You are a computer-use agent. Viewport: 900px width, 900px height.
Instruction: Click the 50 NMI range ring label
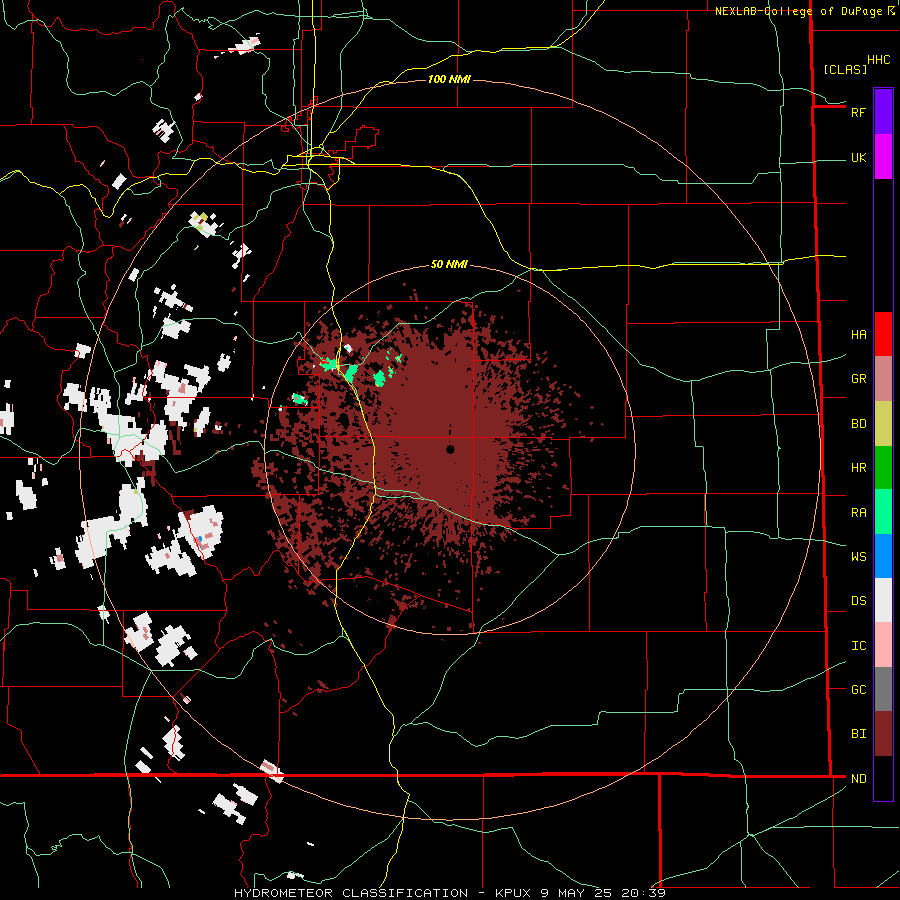pyautogui.click(x=449, y=264)
